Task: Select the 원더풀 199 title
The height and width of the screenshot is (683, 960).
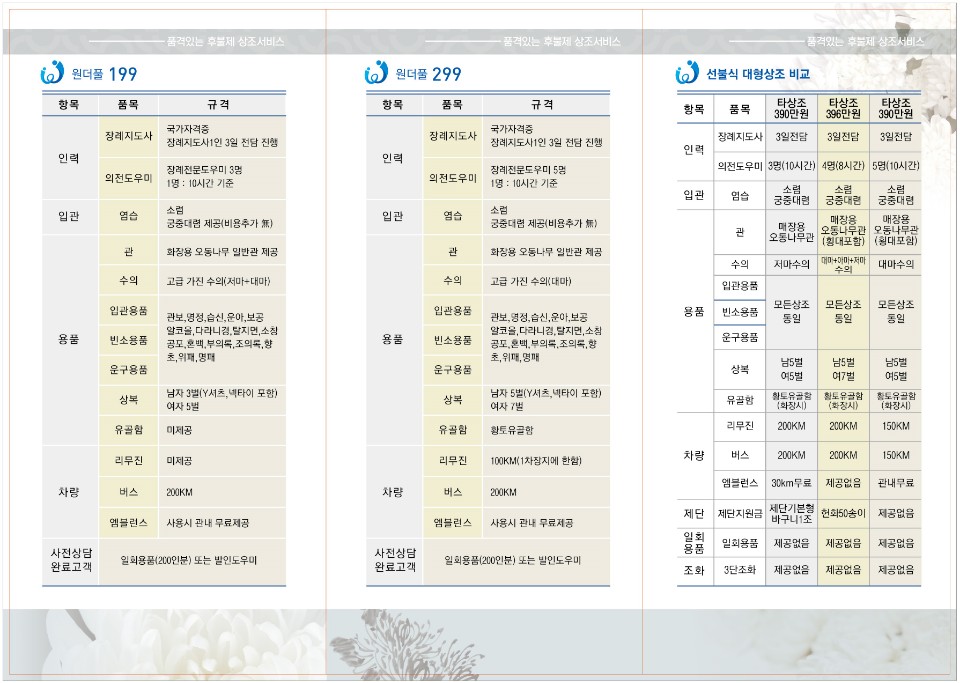Action: (104, 74)
